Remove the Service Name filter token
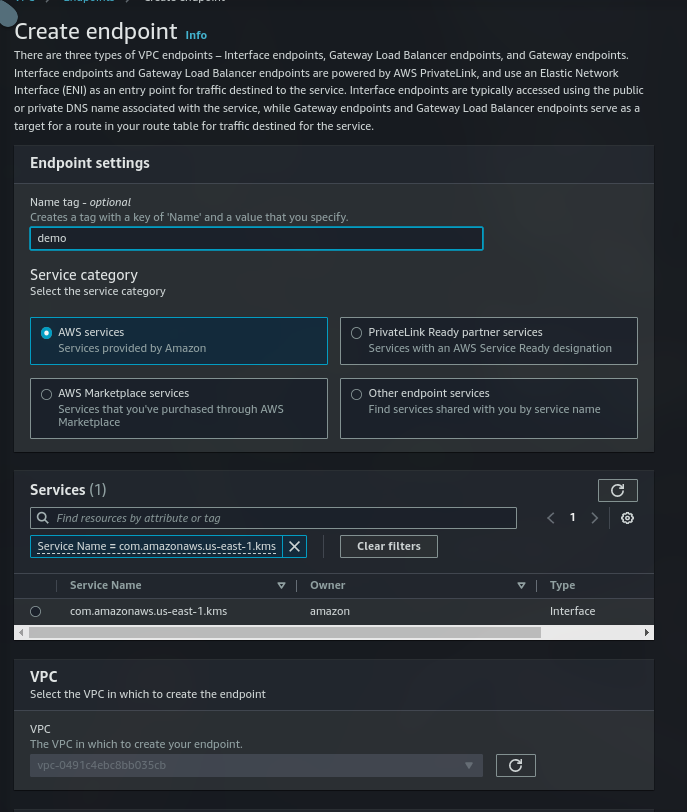 coord(294,546)
